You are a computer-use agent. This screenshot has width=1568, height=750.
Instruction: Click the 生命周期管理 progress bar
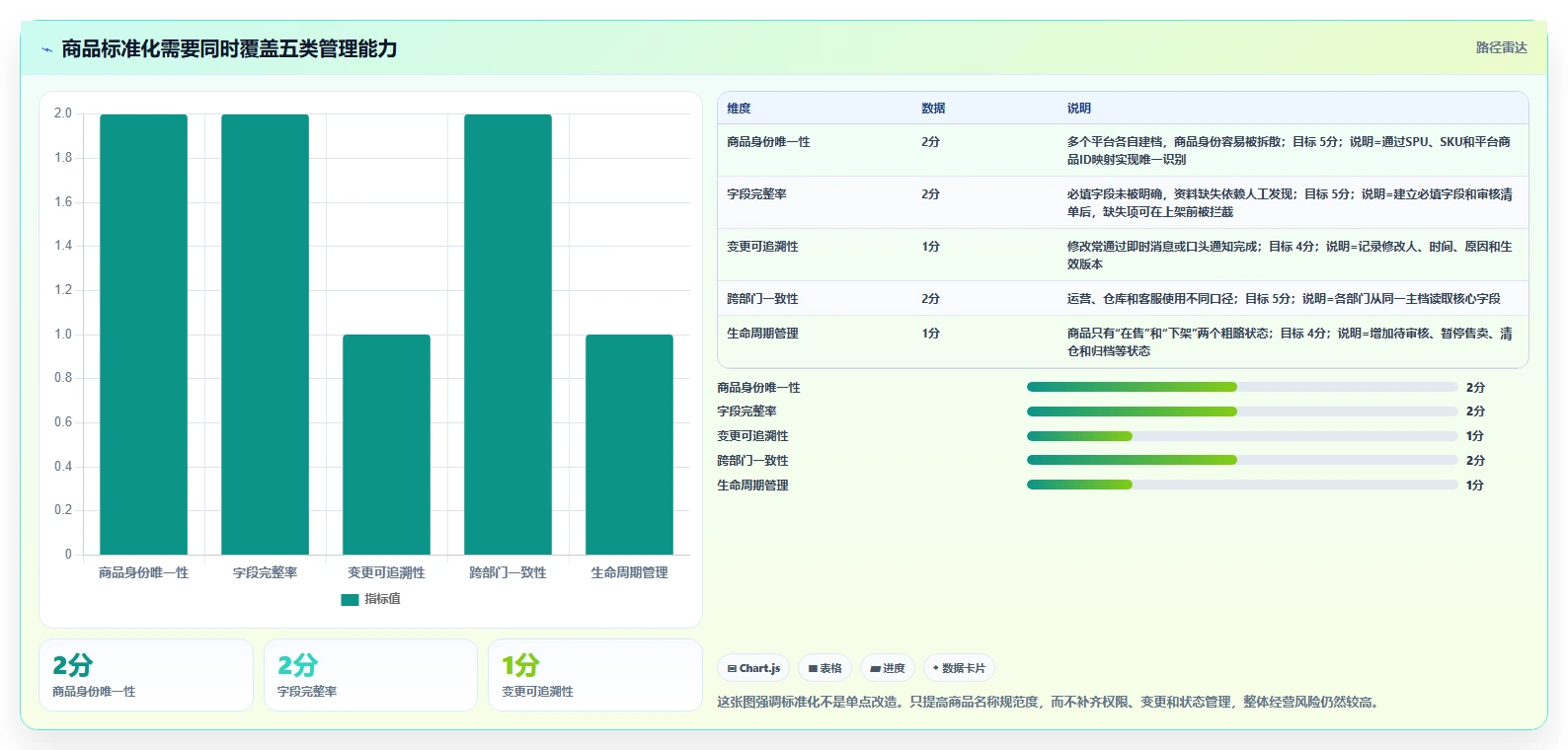click(1242, 485)
